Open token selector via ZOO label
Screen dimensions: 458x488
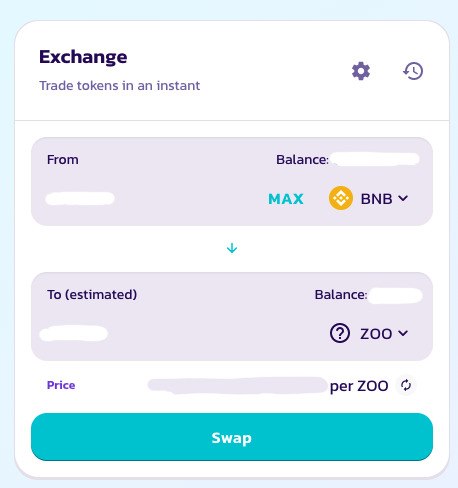click(x=376, y=334)
